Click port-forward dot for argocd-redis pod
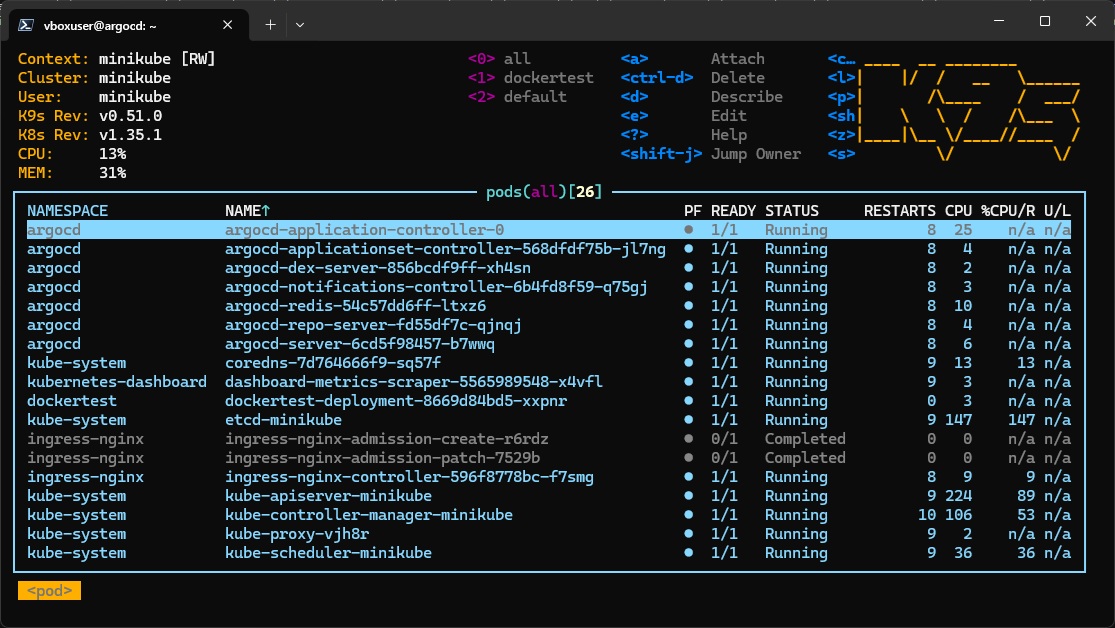This screenshot has width=1115, height=628. [688, 306]
